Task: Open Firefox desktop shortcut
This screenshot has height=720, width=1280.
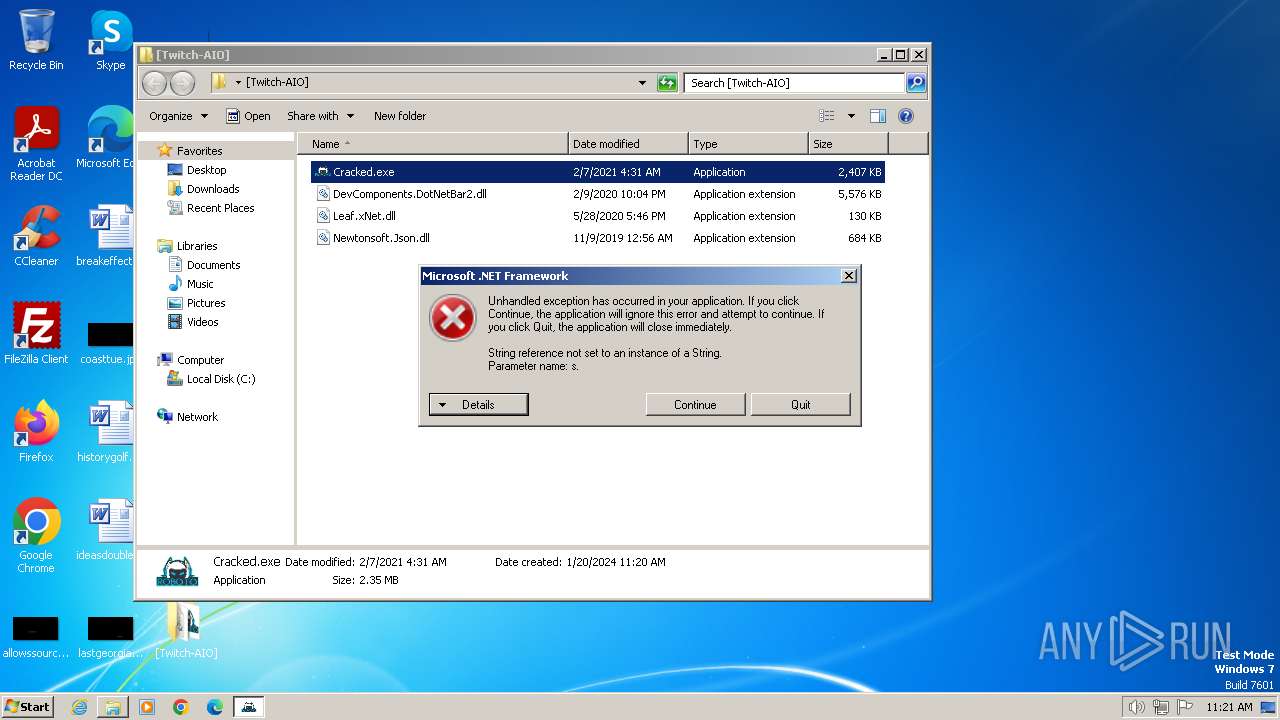Action: point(36,431)
